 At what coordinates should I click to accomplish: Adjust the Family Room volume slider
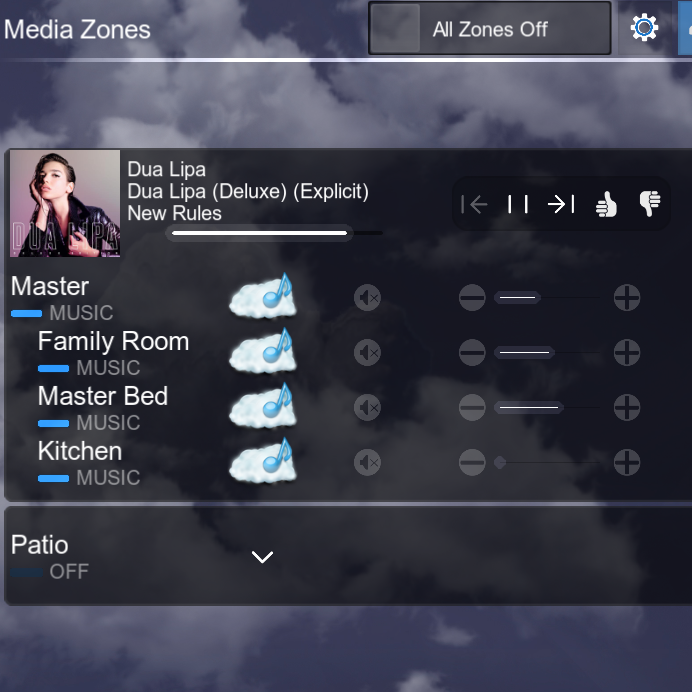(x=547, y=353)
